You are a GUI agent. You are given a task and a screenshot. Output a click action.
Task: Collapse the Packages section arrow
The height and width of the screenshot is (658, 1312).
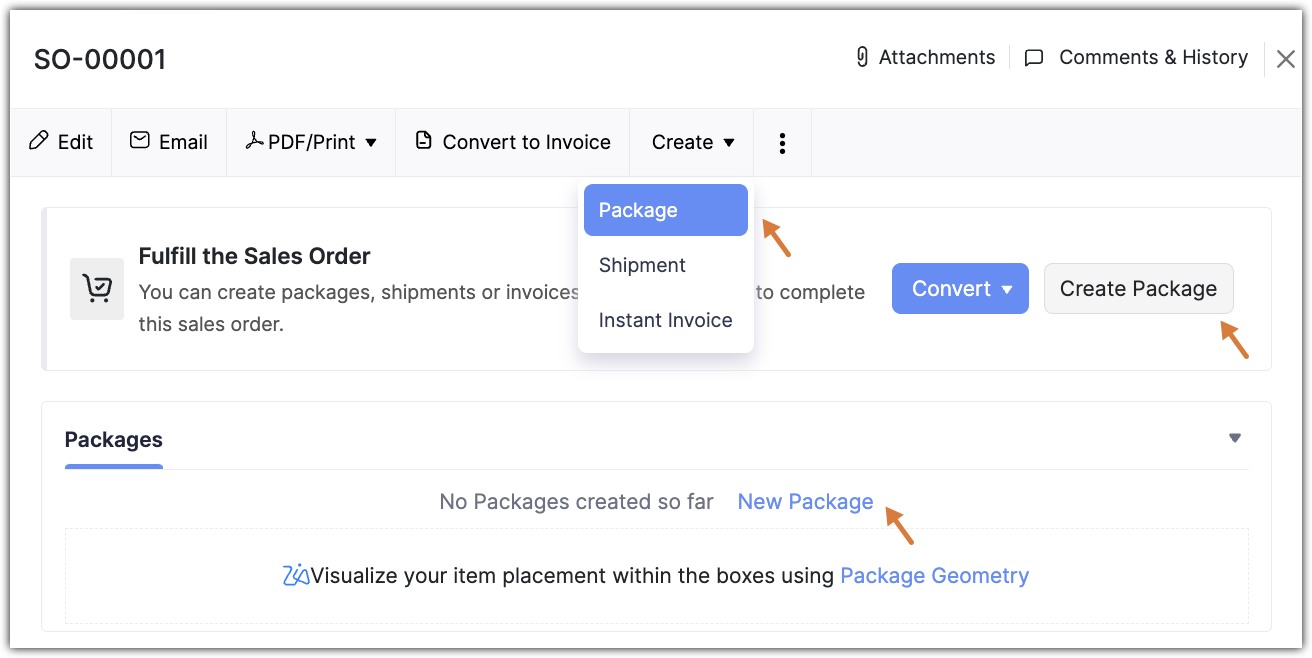[x=1235, y=438]
